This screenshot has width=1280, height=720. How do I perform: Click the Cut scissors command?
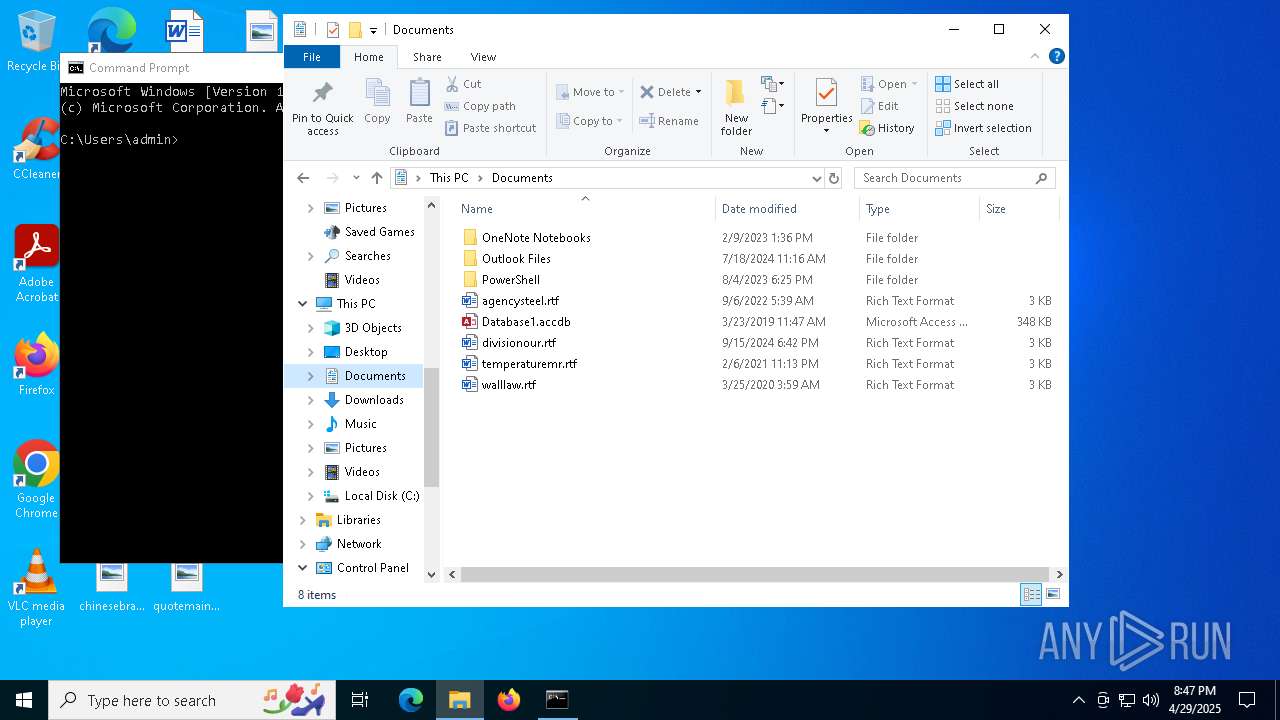tap(463, 84)
